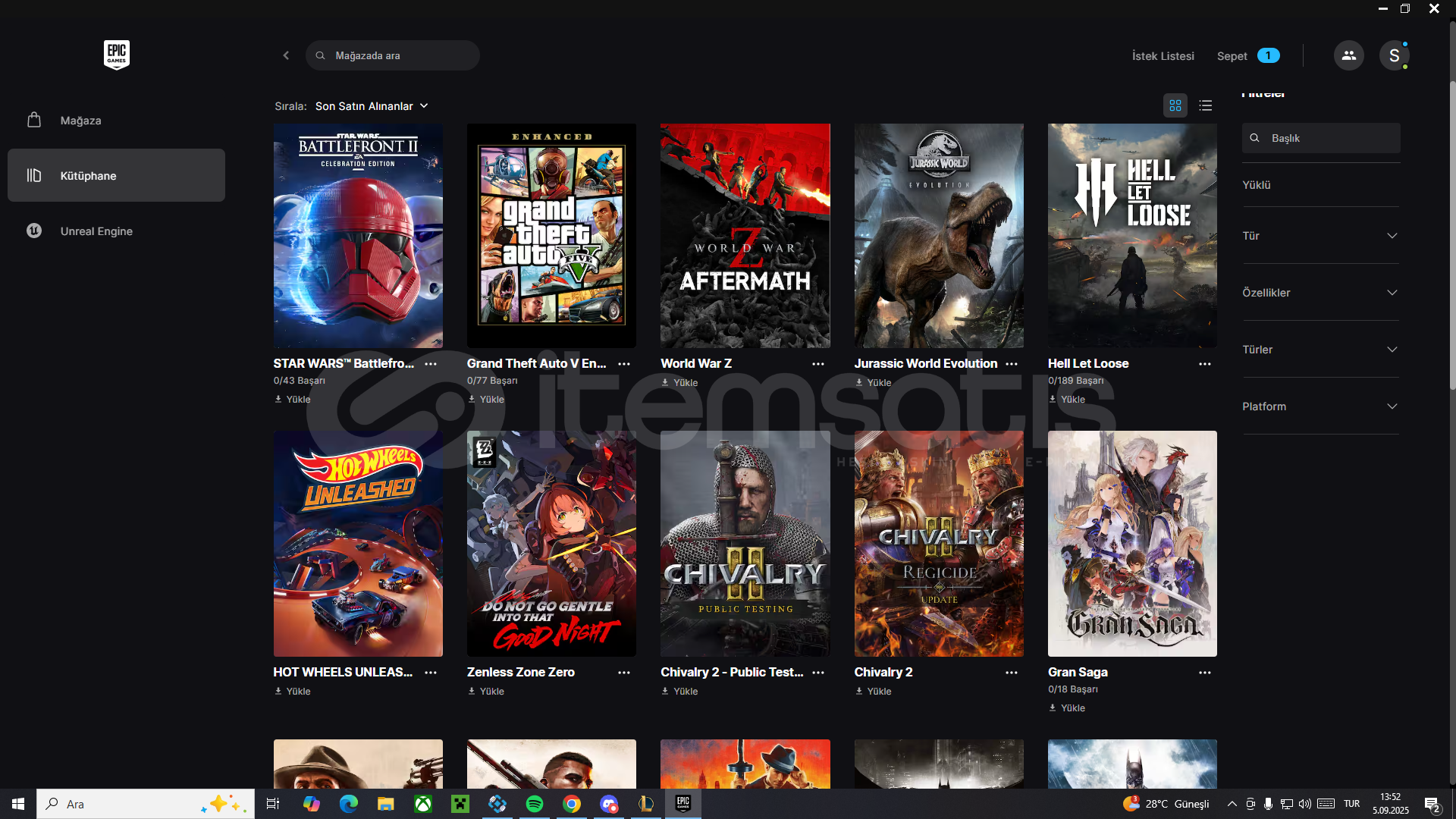The image size is (1456, 819).
Task: Open options menu for World War Z
Action: tap(818, 364)
